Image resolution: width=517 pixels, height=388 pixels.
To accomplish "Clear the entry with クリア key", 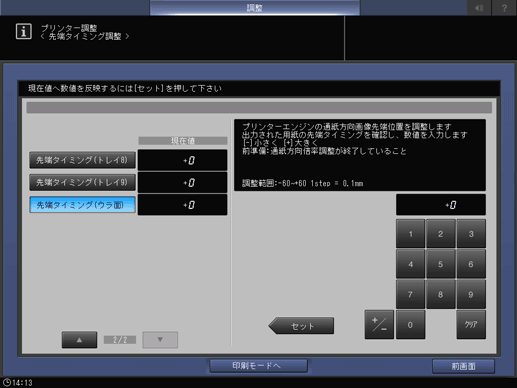I will click(x=471, y=325).
